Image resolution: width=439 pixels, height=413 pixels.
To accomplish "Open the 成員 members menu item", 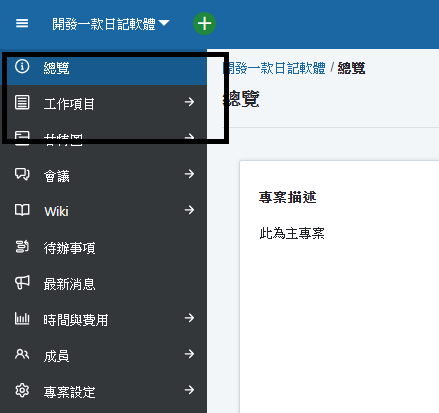I will coord(103,354).
